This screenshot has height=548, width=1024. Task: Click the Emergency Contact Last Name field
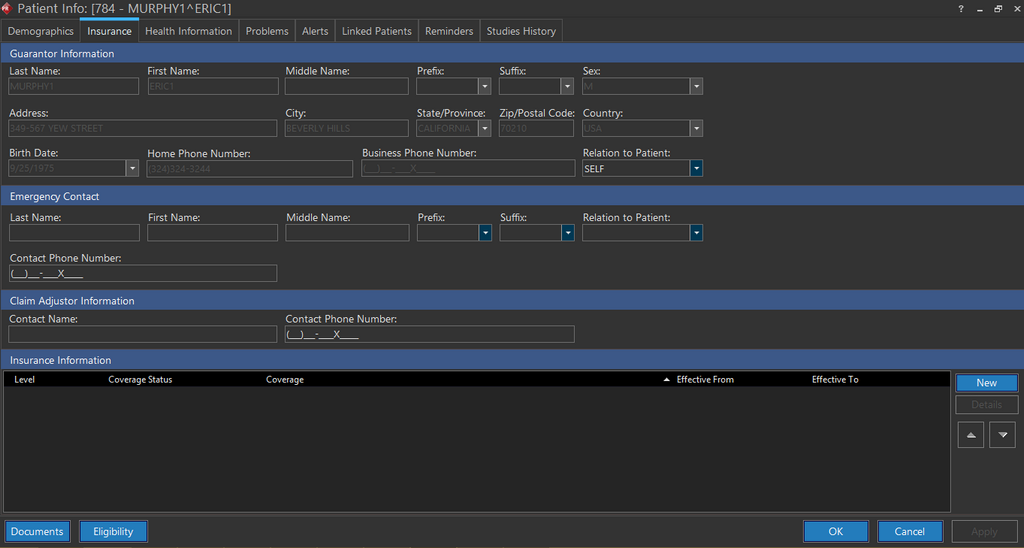(74, 233)
